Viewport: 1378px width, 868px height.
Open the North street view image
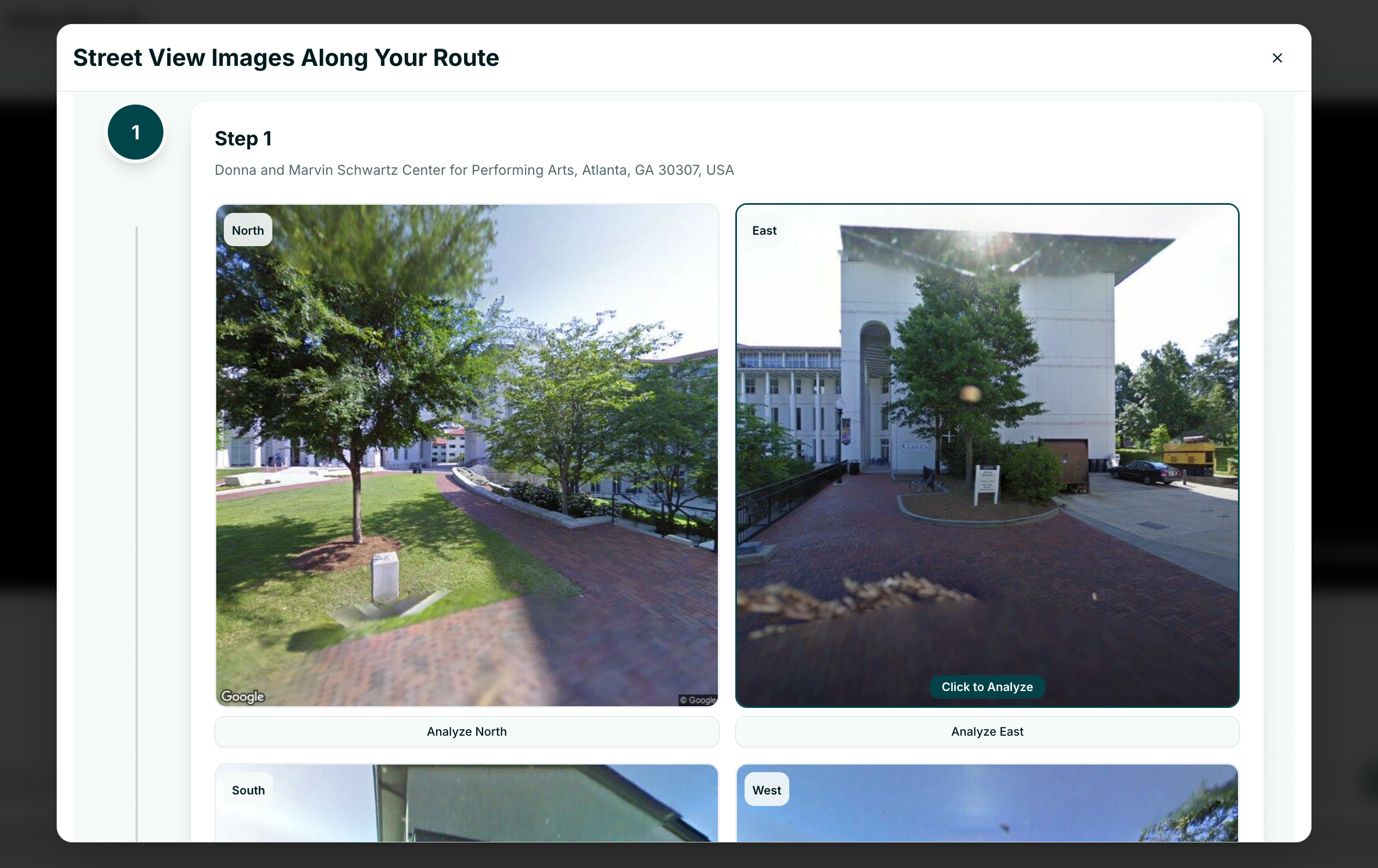[466, 455]
